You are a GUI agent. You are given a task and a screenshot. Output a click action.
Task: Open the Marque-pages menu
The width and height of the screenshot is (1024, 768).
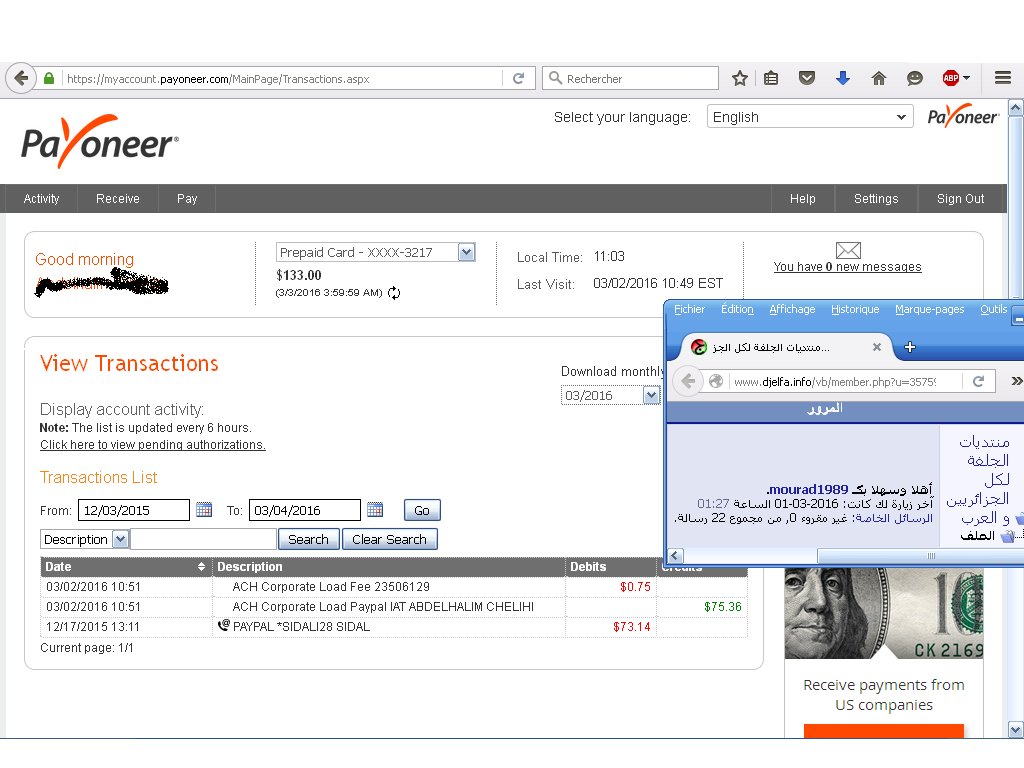point(929,309)
